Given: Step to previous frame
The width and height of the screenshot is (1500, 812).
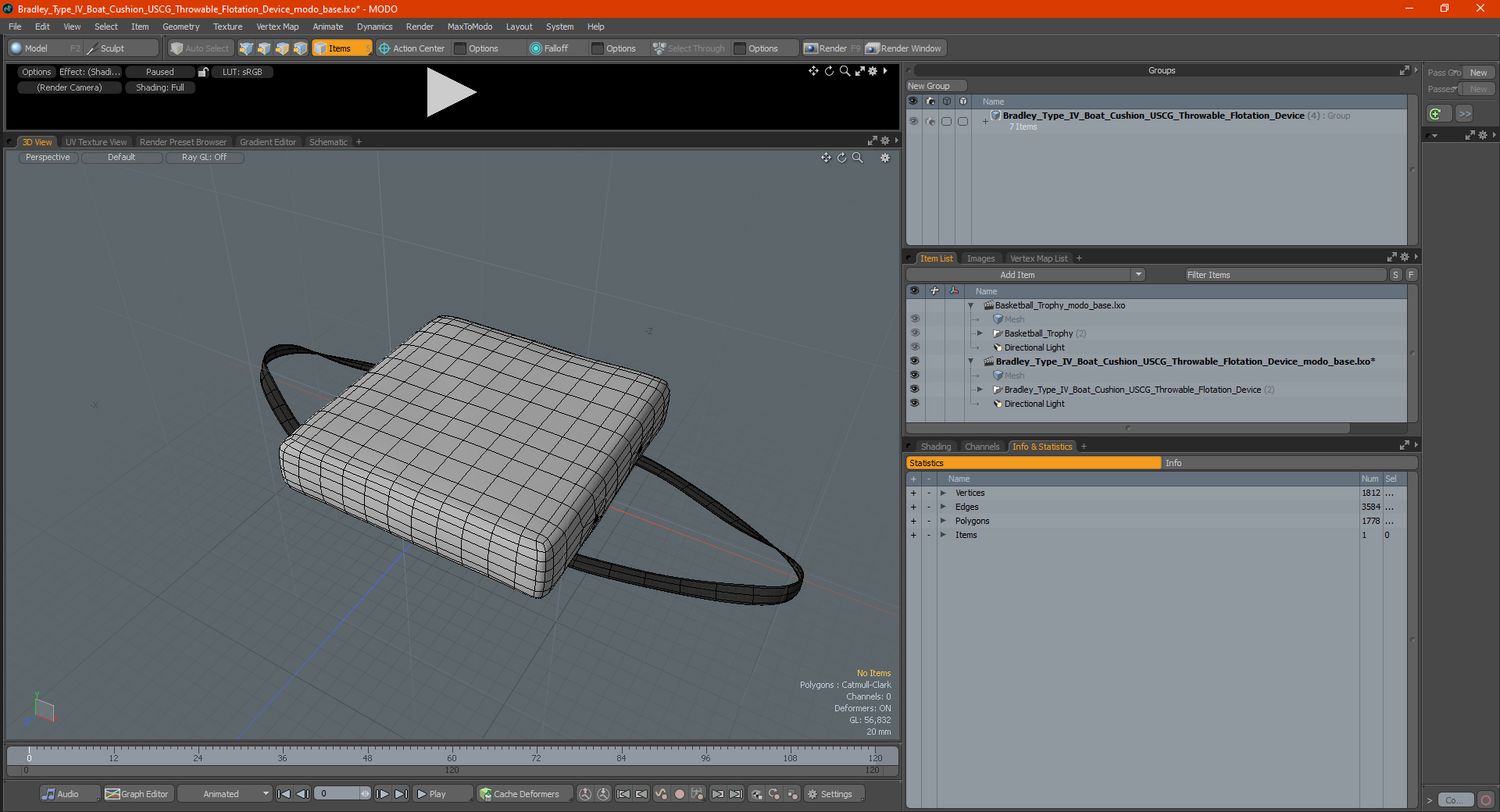Looking at the screenshot, I should point(302,794).
